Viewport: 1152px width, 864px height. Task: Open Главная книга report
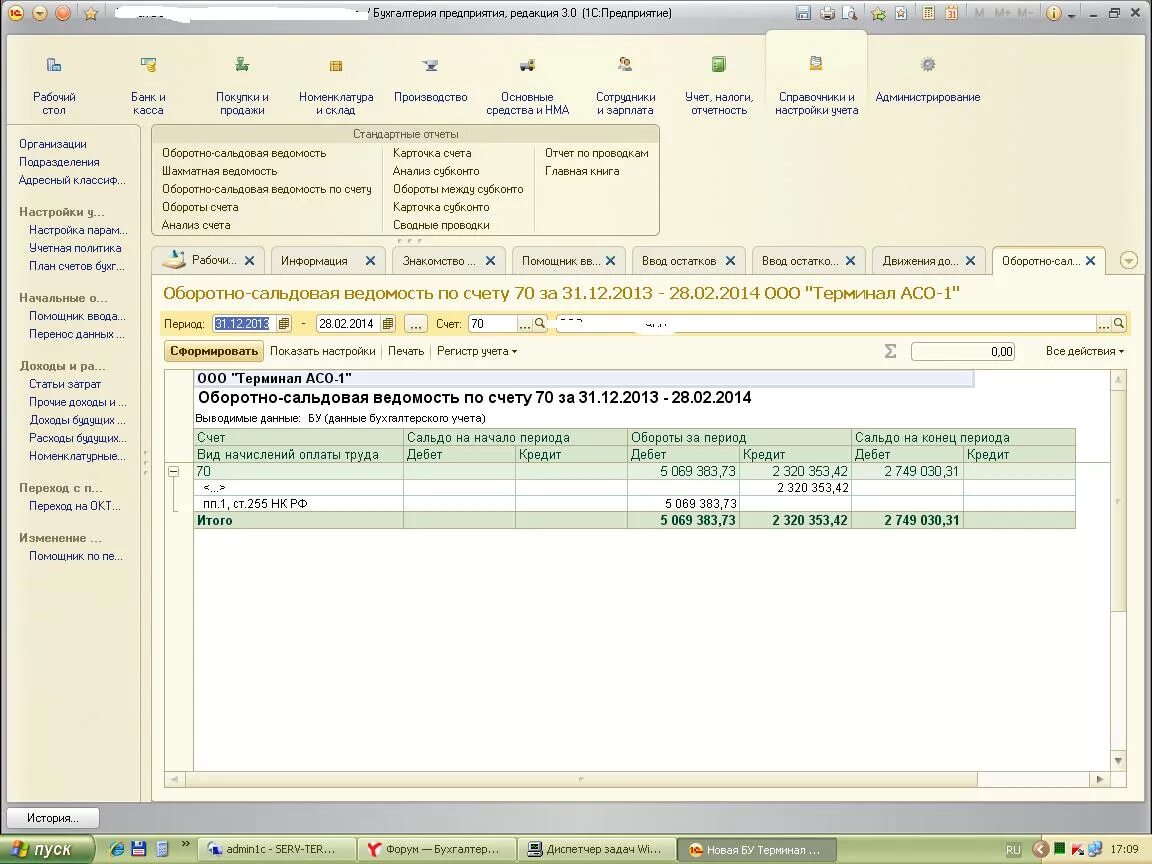pyautogui.click(x=582, y=171)
